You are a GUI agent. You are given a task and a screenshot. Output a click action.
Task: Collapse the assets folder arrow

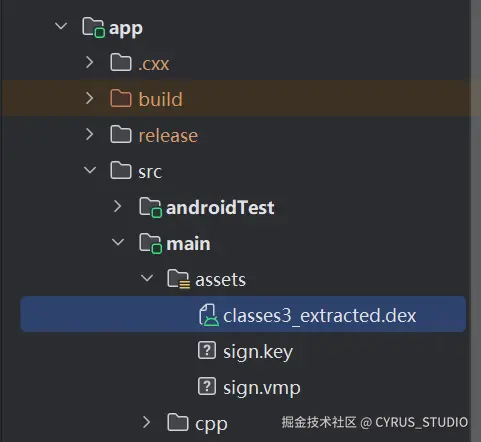pos(147,278)
